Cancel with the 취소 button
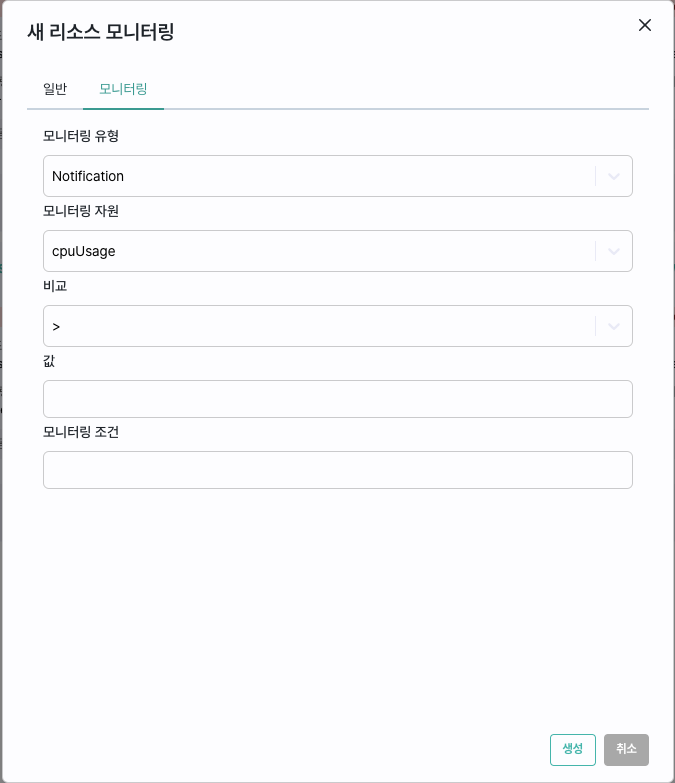 626,750
